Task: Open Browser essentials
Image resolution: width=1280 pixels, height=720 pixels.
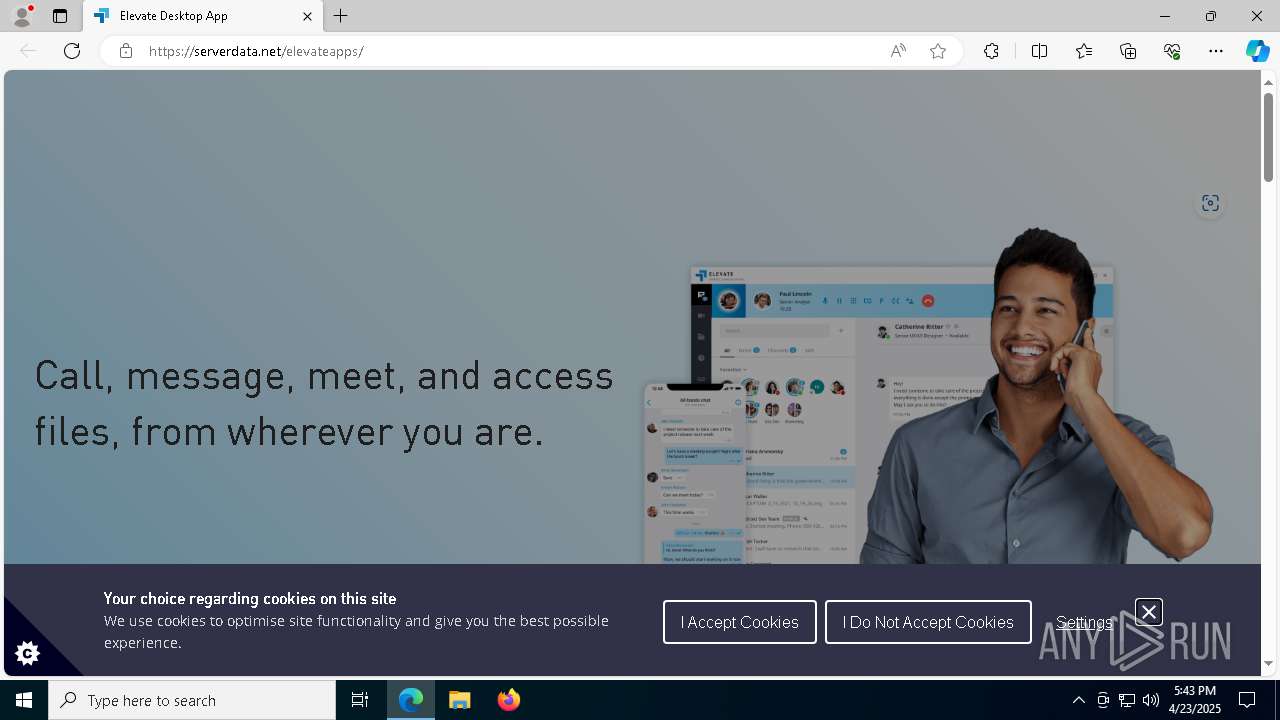Action: (1172, 51)
